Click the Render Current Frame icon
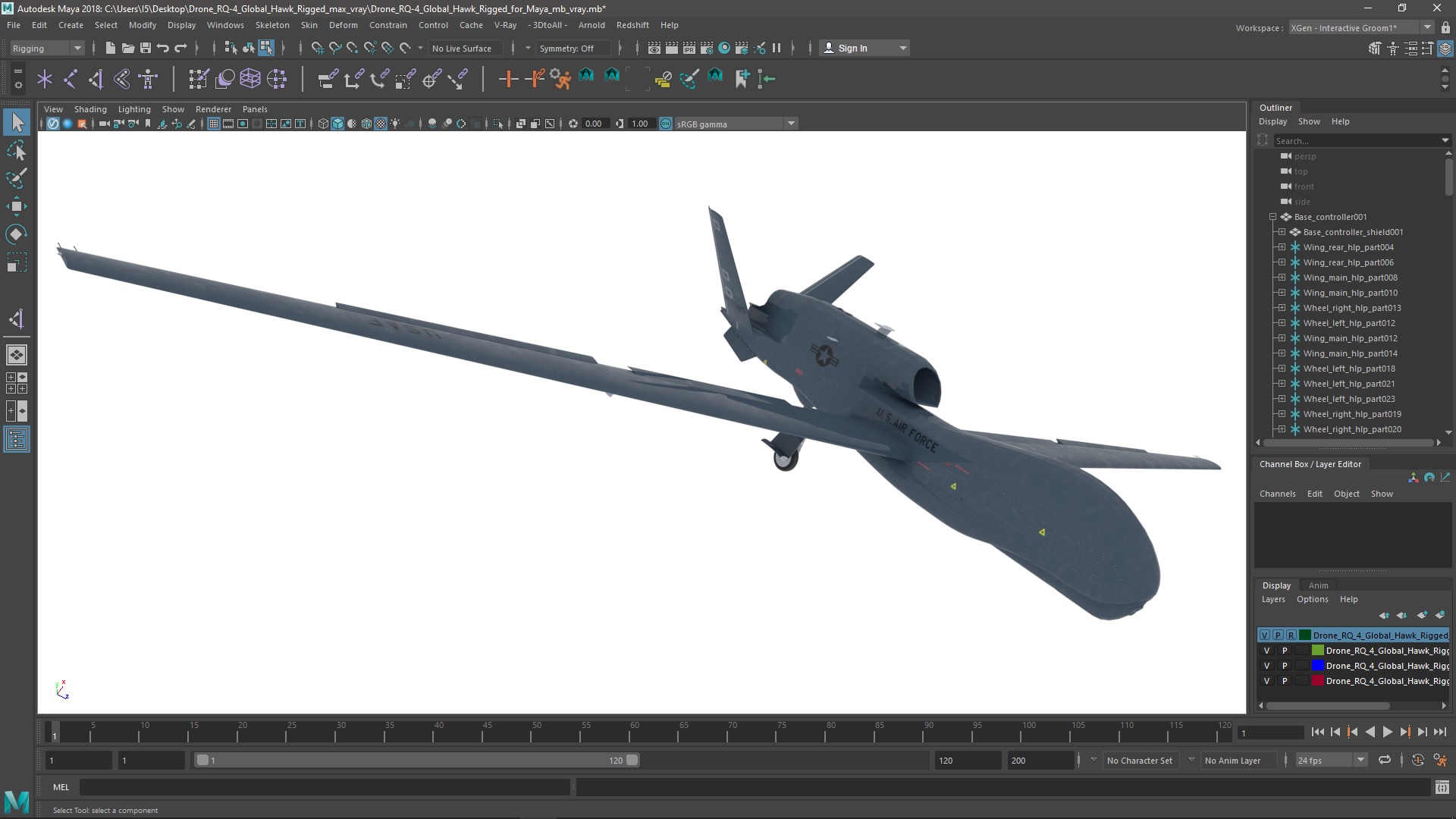 coord(672,48)
